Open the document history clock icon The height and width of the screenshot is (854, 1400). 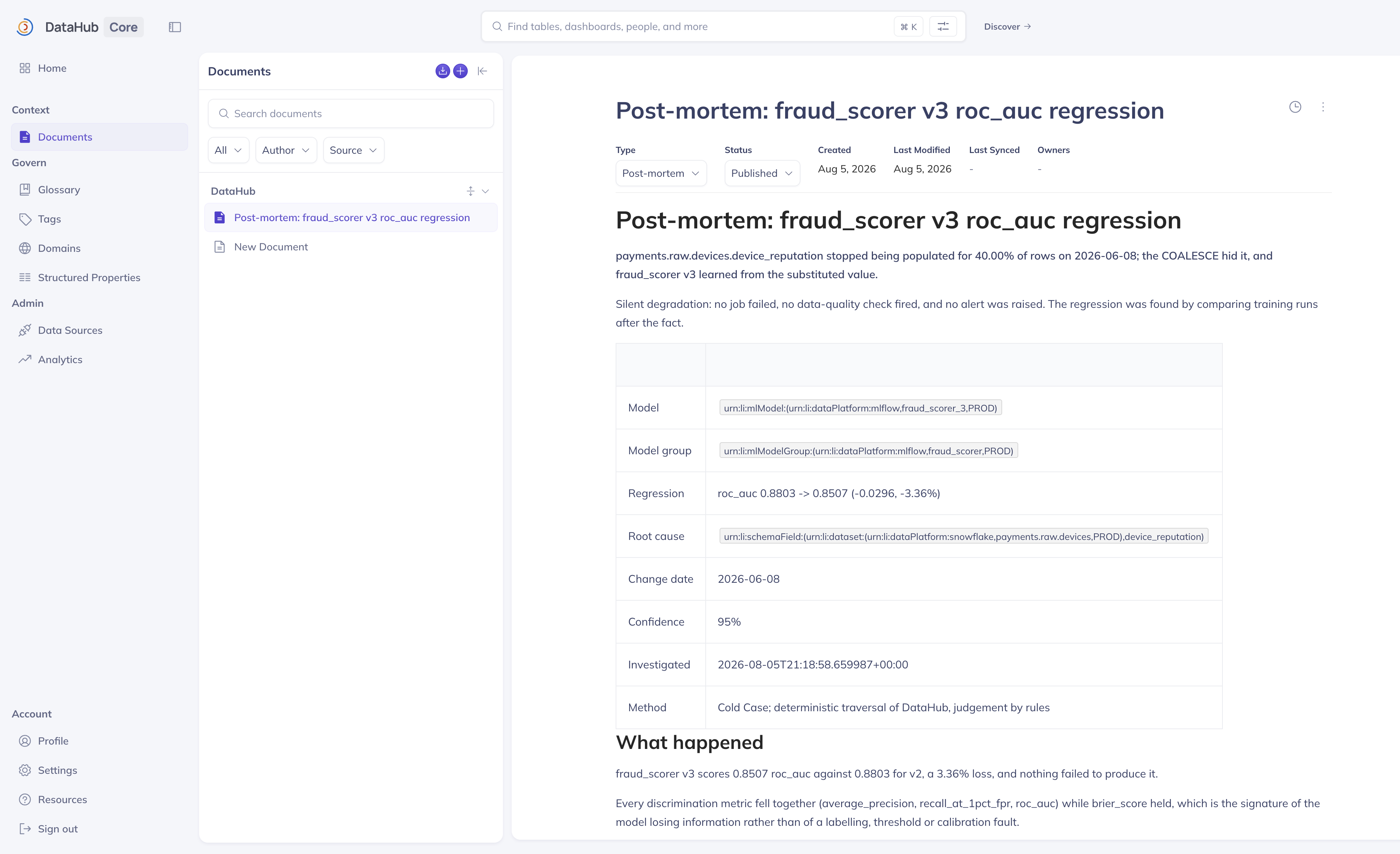(1295, 107)
